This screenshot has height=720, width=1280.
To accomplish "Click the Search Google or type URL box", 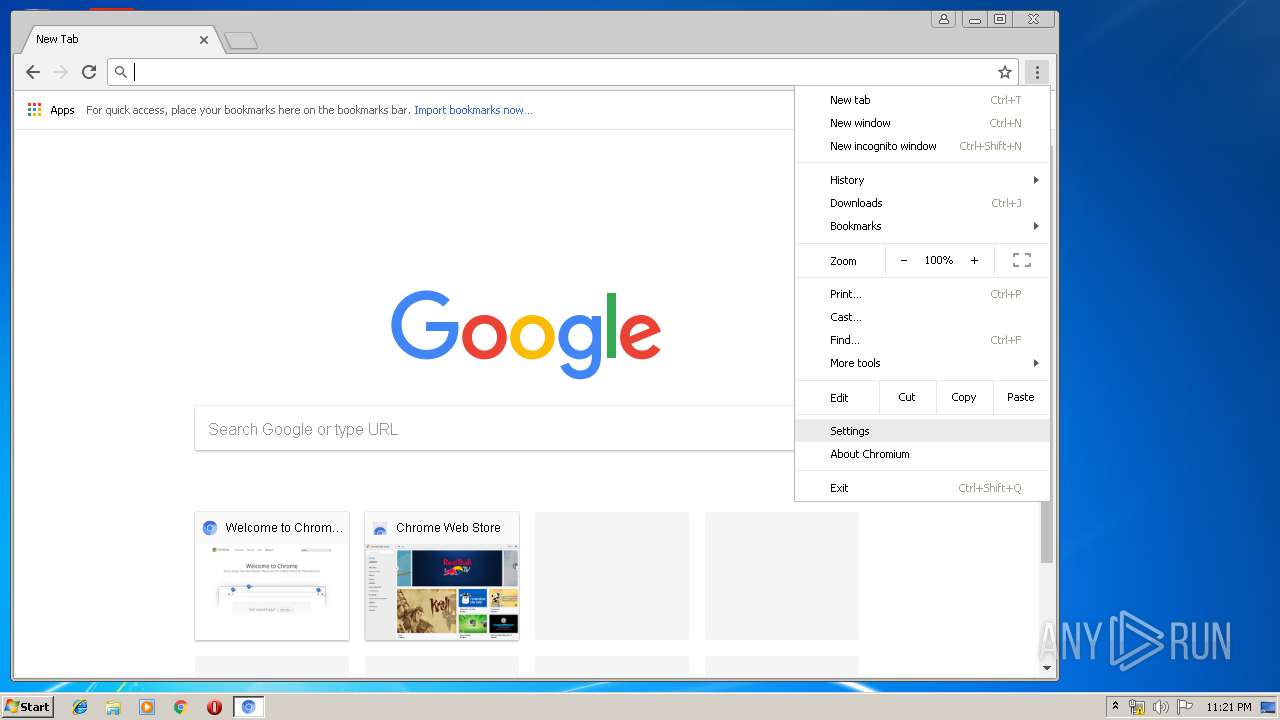I will pos(494,429).
